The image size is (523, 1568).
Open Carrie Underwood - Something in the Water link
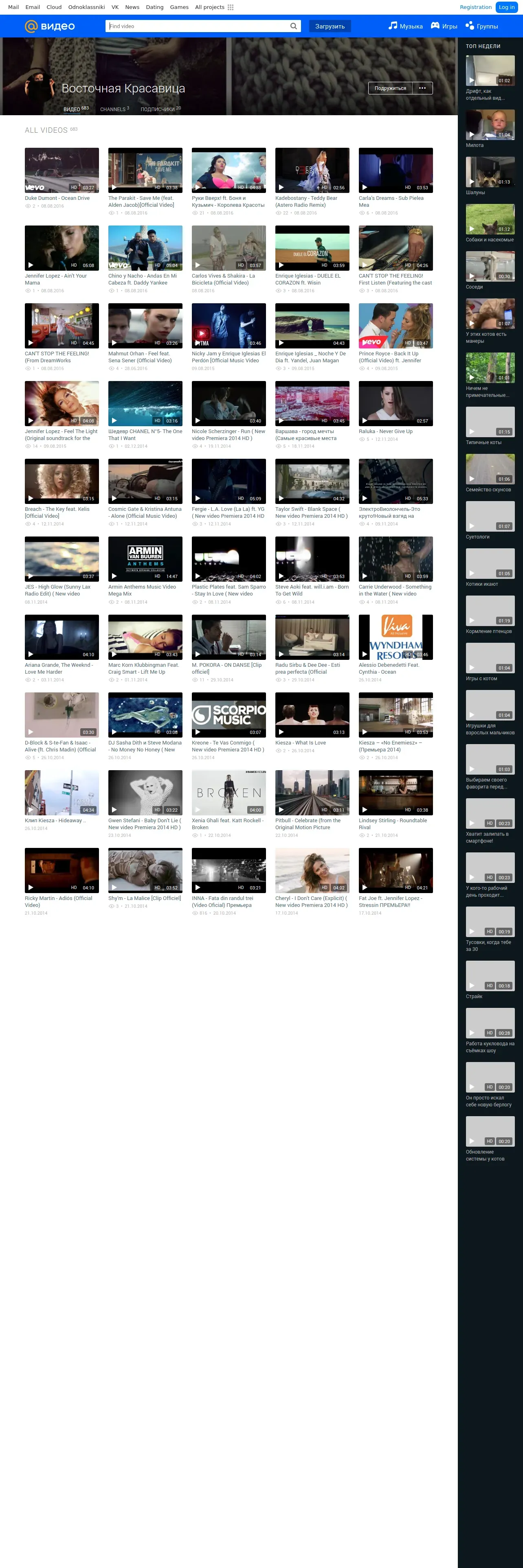click(395, 590)
